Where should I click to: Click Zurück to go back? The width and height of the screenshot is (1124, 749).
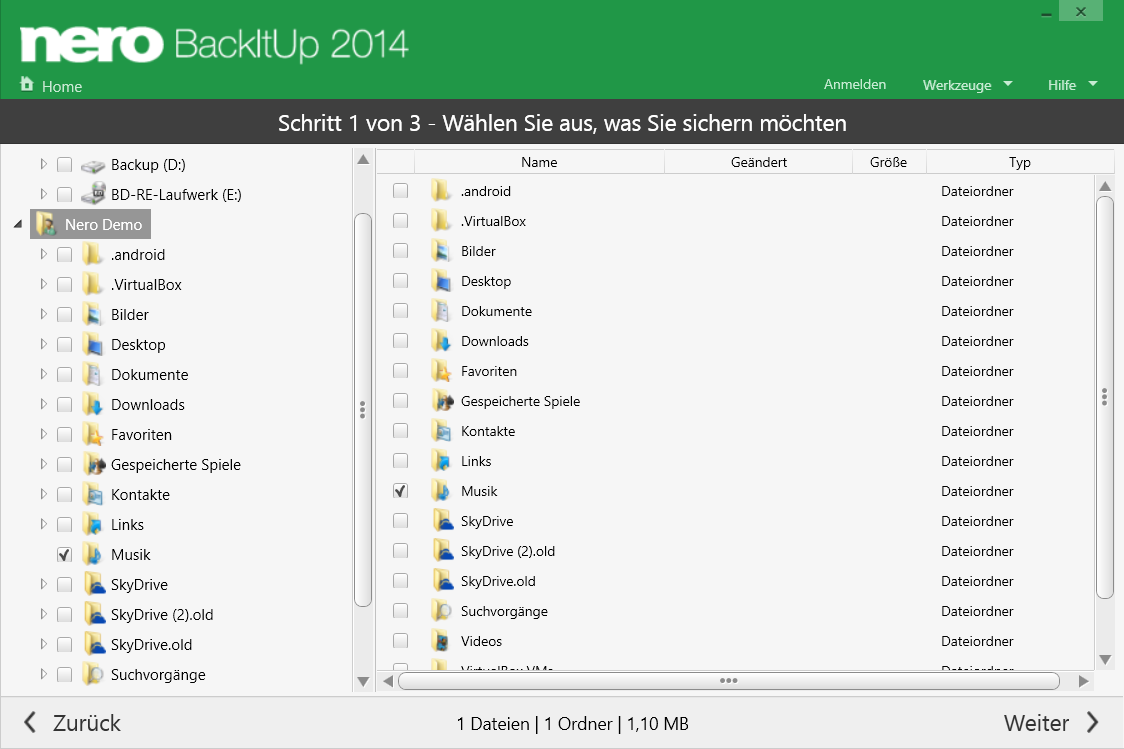pyautogui.click(x=72, y=722)
